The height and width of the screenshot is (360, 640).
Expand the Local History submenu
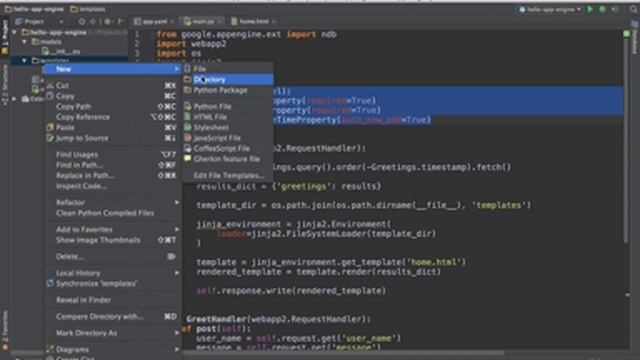tap(113, 273)
